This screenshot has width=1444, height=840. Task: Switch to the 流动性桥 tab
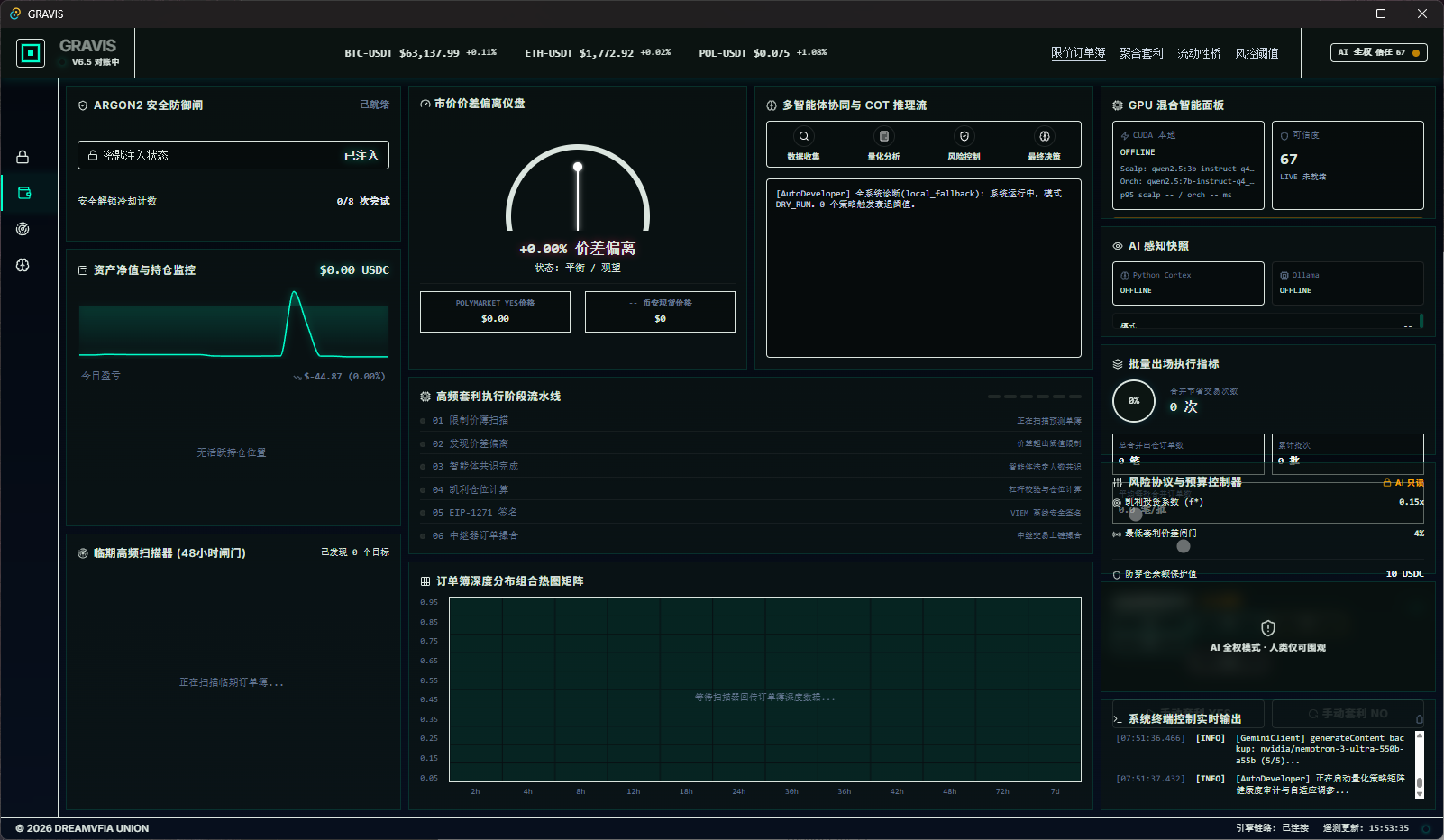[1199, 53]
